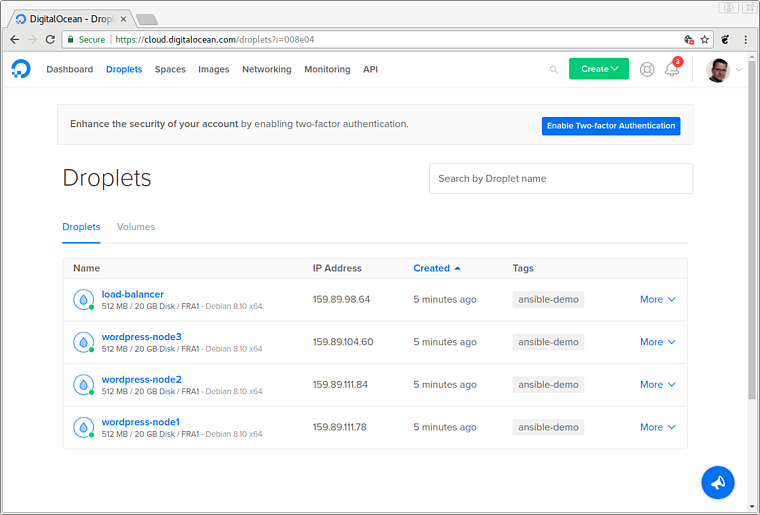Click the IP Address column header
Screen dimensions: 760x515
(337, 268)
